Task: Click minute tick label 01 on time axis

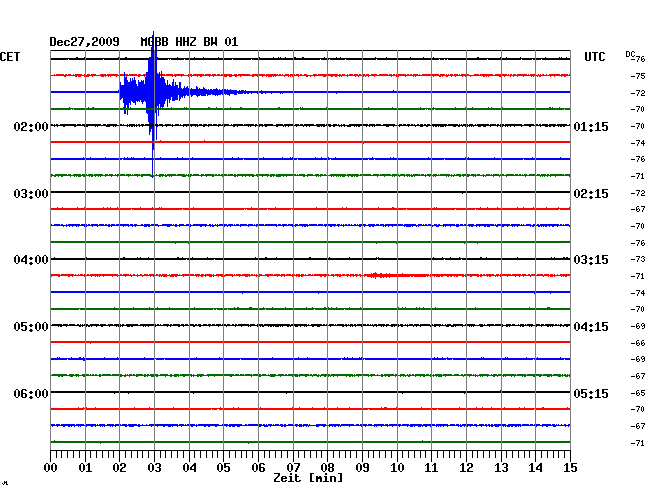Action: (85, 468)
